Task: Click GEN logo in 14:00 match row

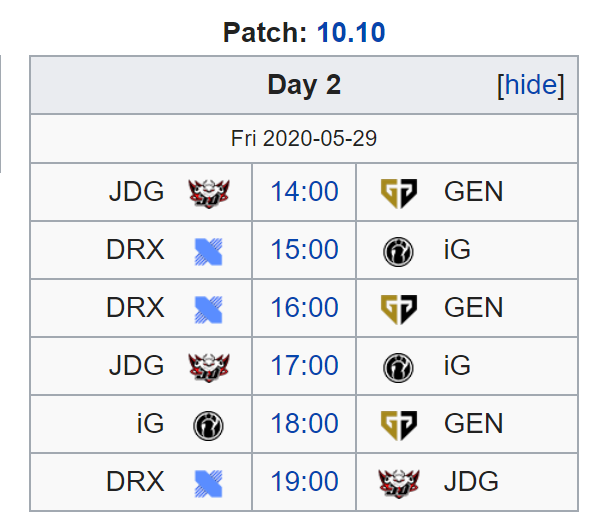Action: (x=399, y=193)
